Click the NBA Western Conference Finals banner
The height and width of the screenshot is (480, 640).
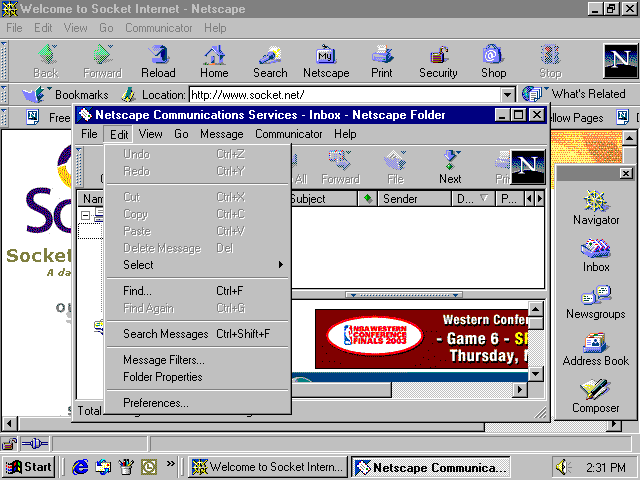tap(421, 339)
